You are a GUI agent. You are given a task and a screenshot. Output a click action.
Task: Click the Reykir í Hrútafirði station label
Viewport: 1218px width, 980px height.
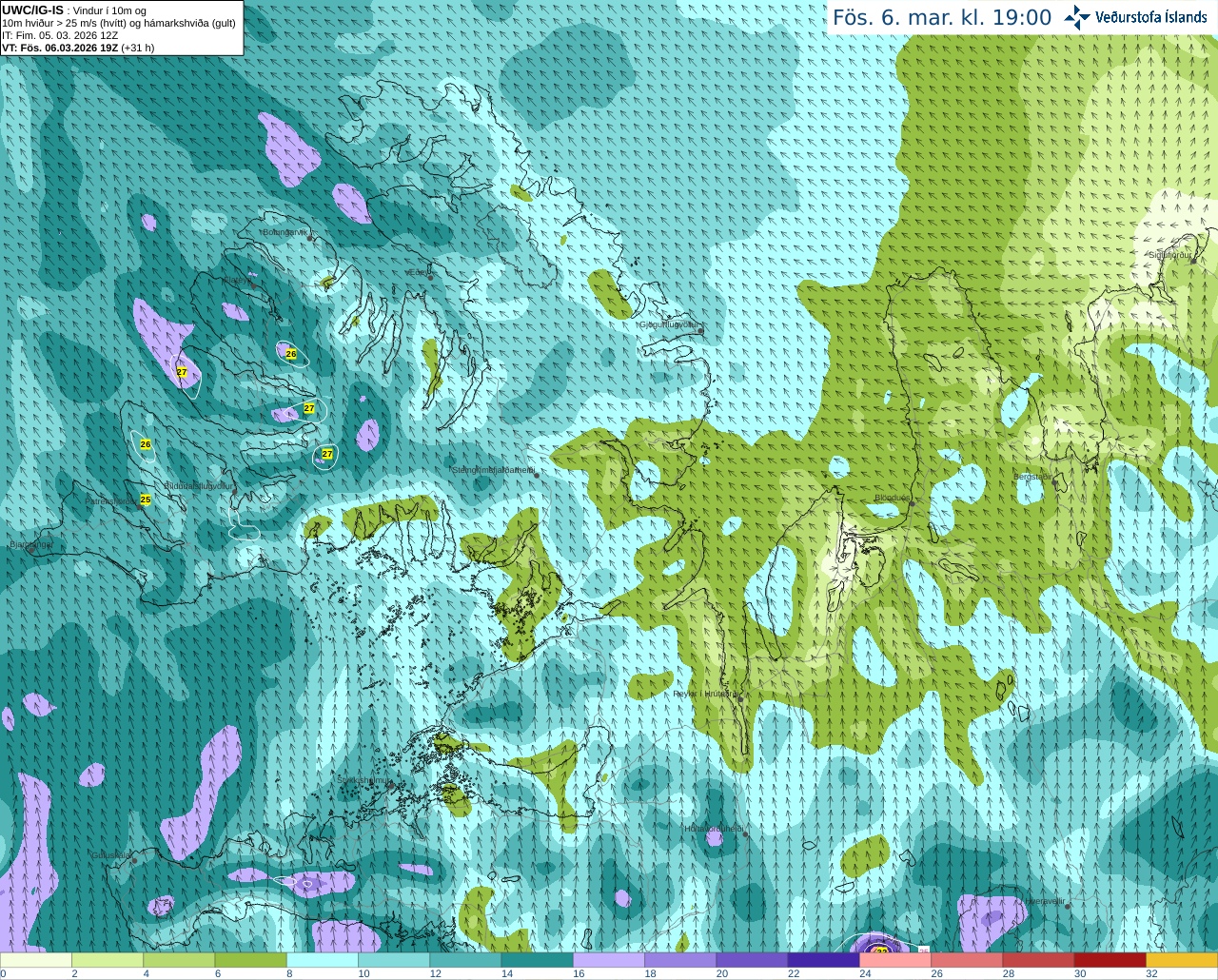pos(706,694)
